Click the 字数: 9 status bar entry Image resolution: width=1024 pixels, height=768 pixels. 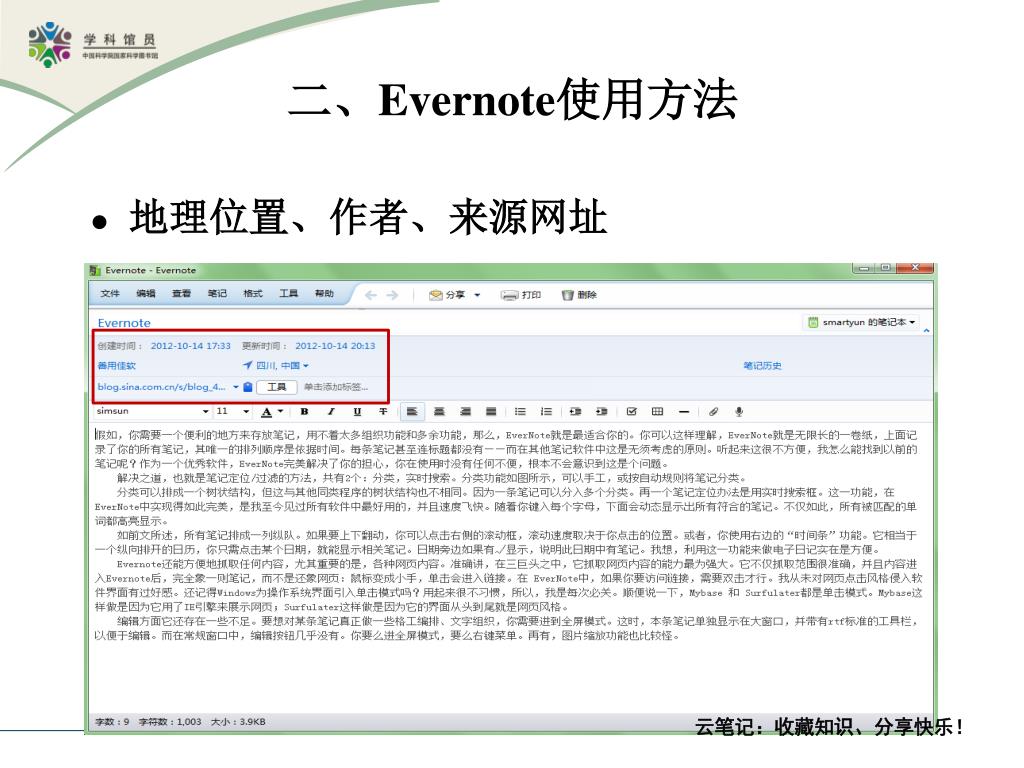112,722
